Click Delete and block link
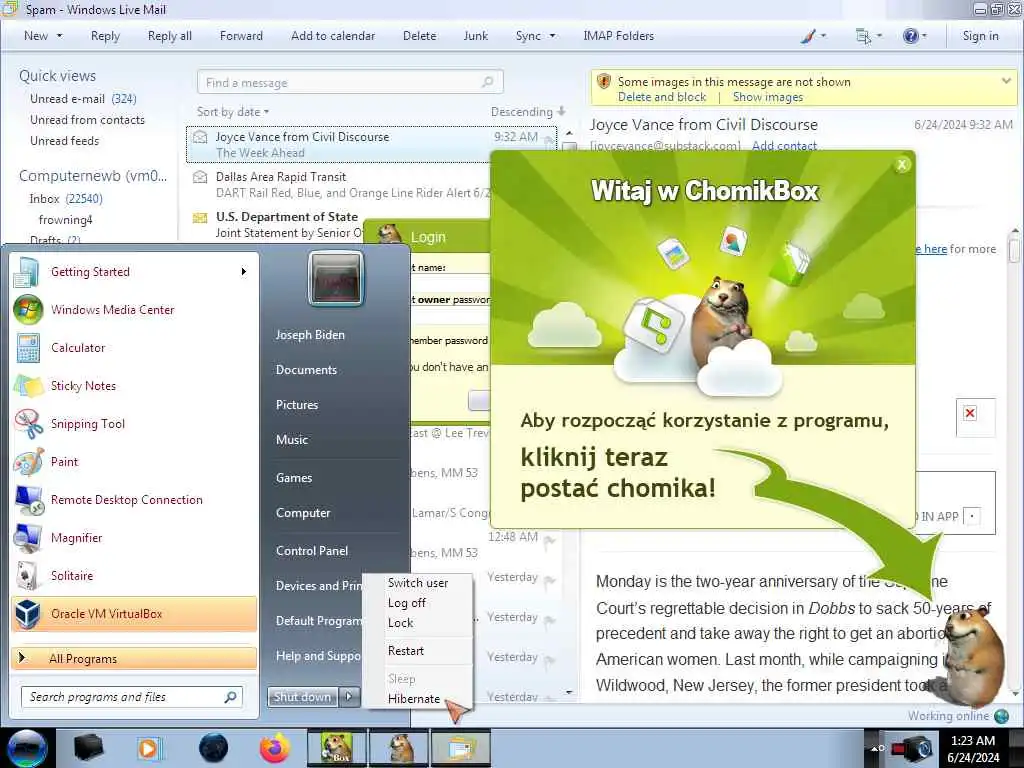Image resolution: width=1024 pixels, height=768 pixels. point(662,97)
